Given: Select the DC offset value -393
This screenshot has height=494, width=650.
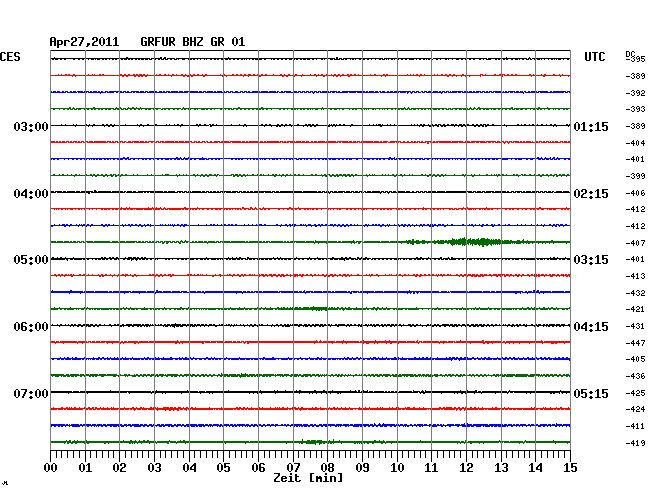Looking at the screenshot, I should [635, 109].
